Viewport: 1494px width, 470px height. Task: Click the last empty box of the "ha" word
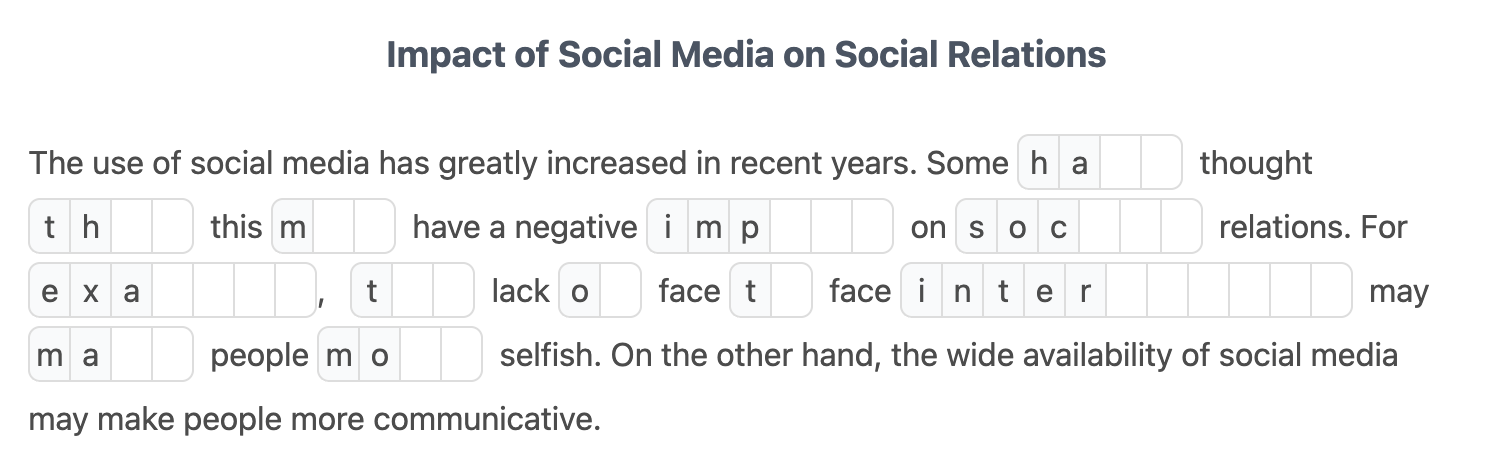(x=1161, y=163)
